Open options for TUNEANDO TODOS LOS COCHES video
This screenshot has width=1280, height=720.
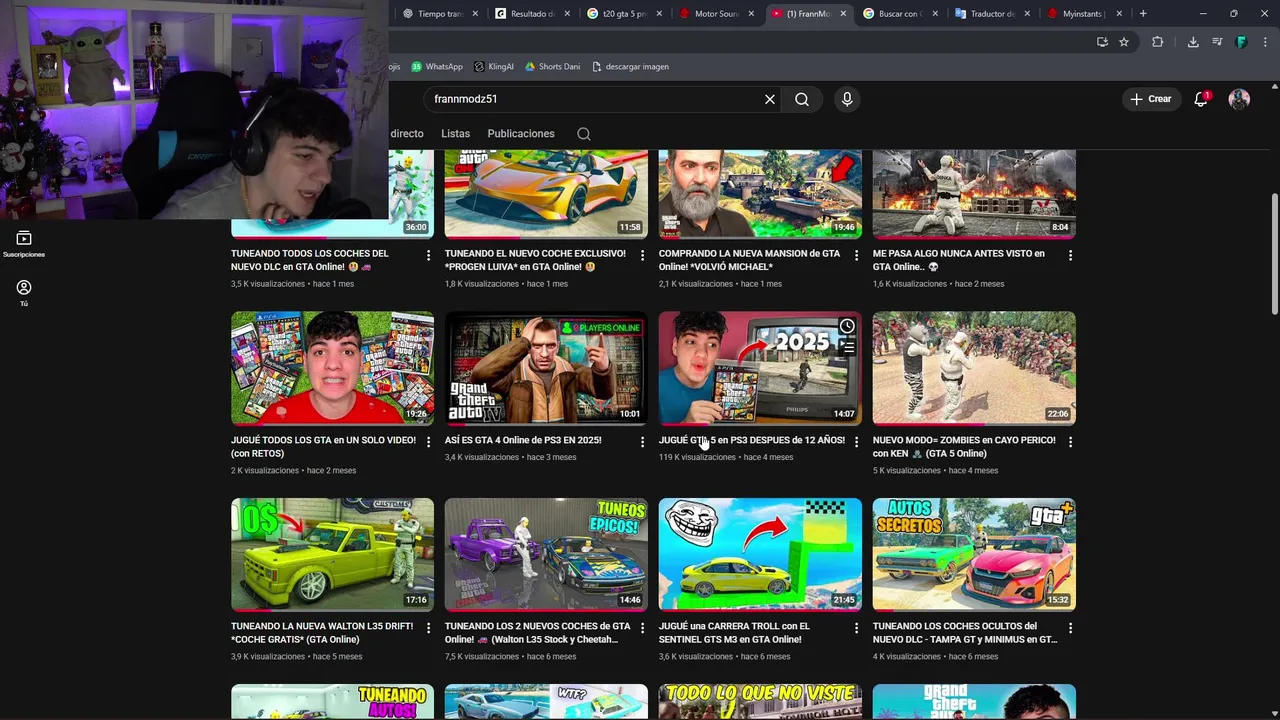click(428, 256)
